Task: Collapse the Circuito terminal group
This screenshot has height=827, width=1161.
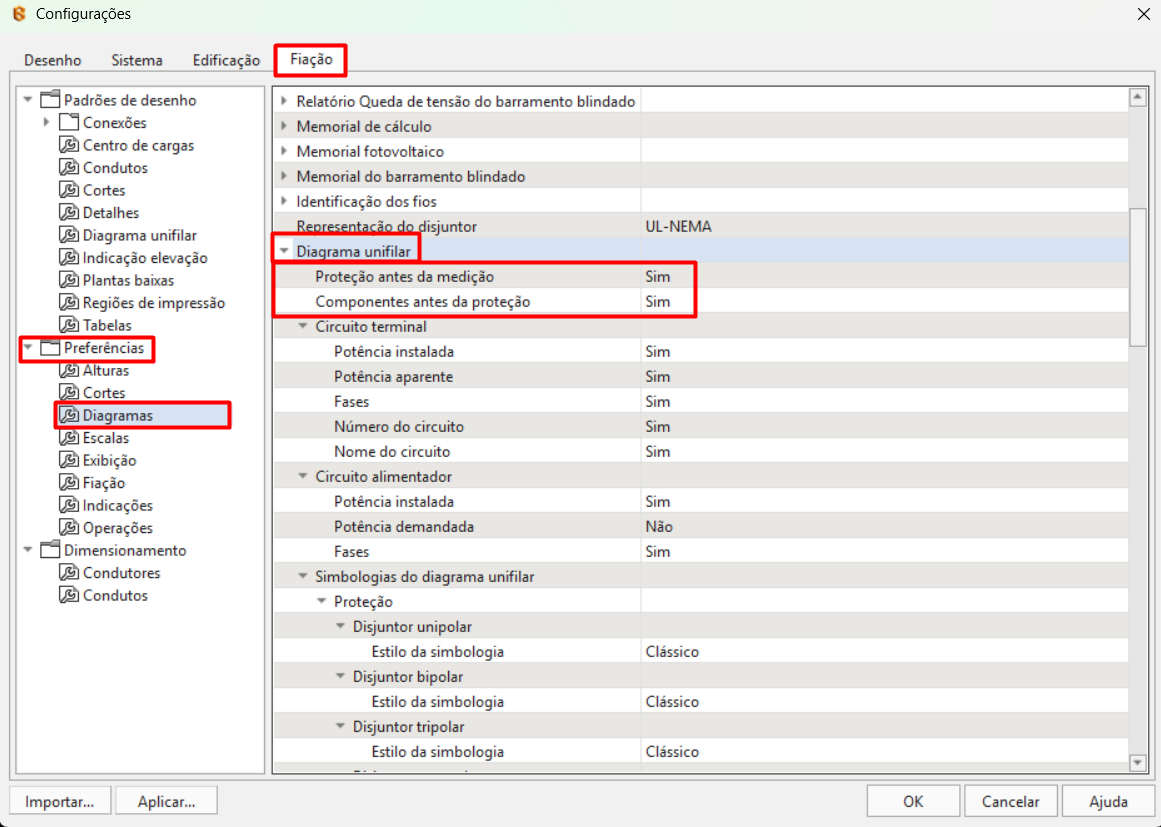Action: pos(303,327)
